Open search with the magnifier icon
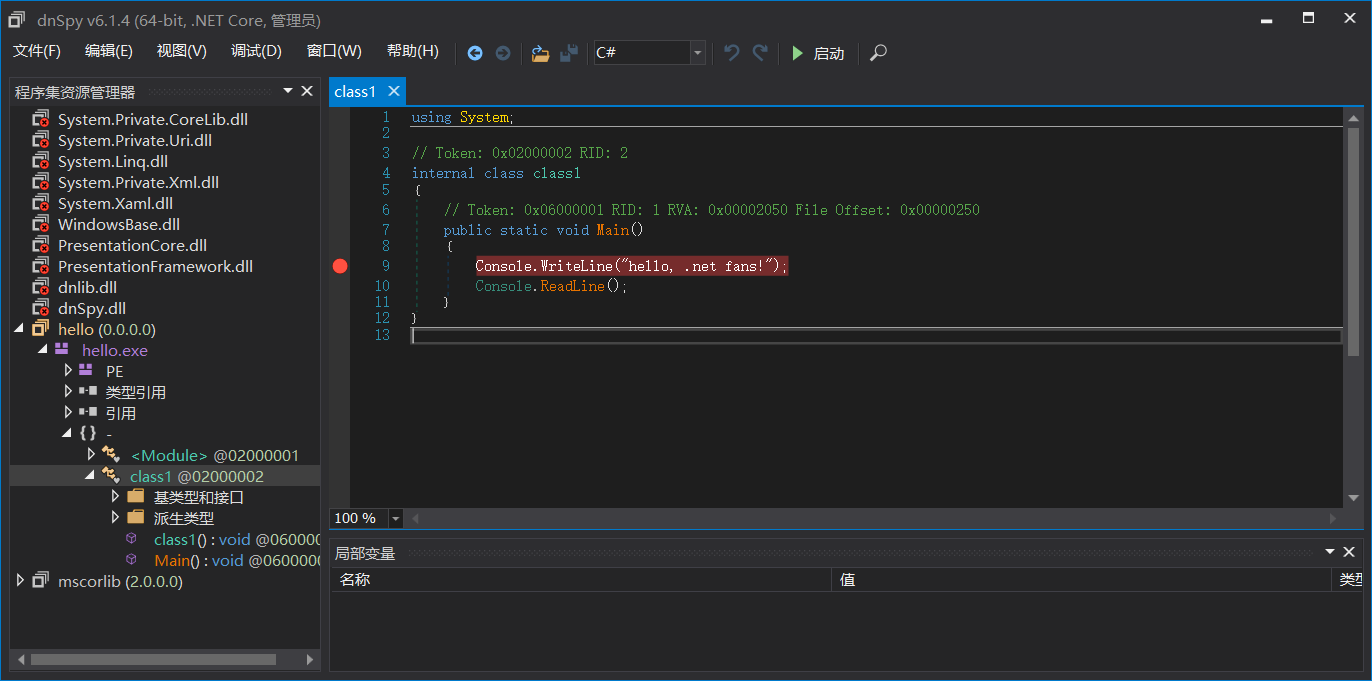 [x=878, y=53]
